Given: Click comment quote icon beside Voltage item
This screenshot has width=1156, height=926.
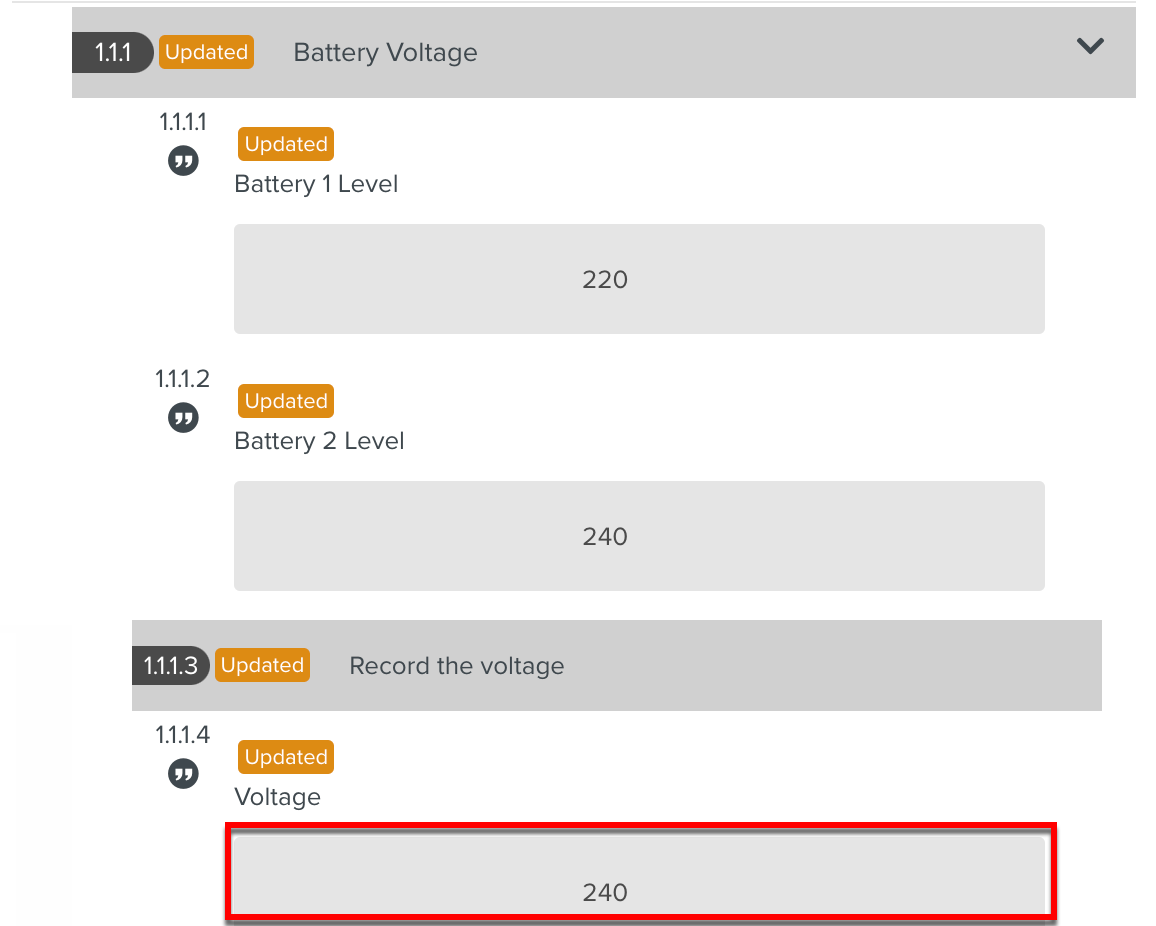Looking at the screenshot, I should [183, 774].
